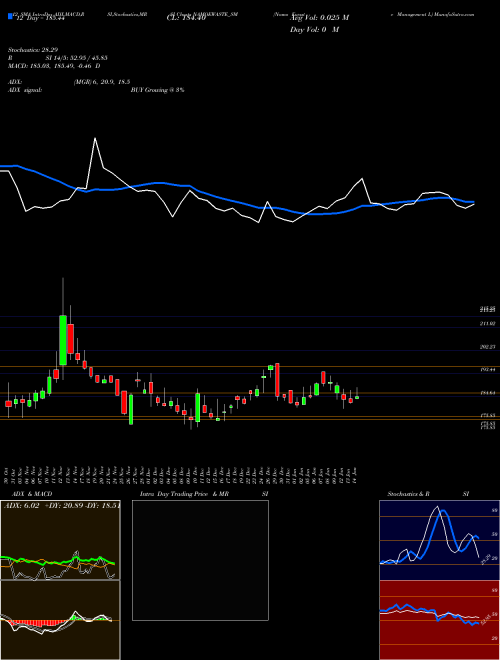The width and height of the screenshot is (500, 660).
Task: Click the "Stochastics & R" panel title
Action: point(408,494)
